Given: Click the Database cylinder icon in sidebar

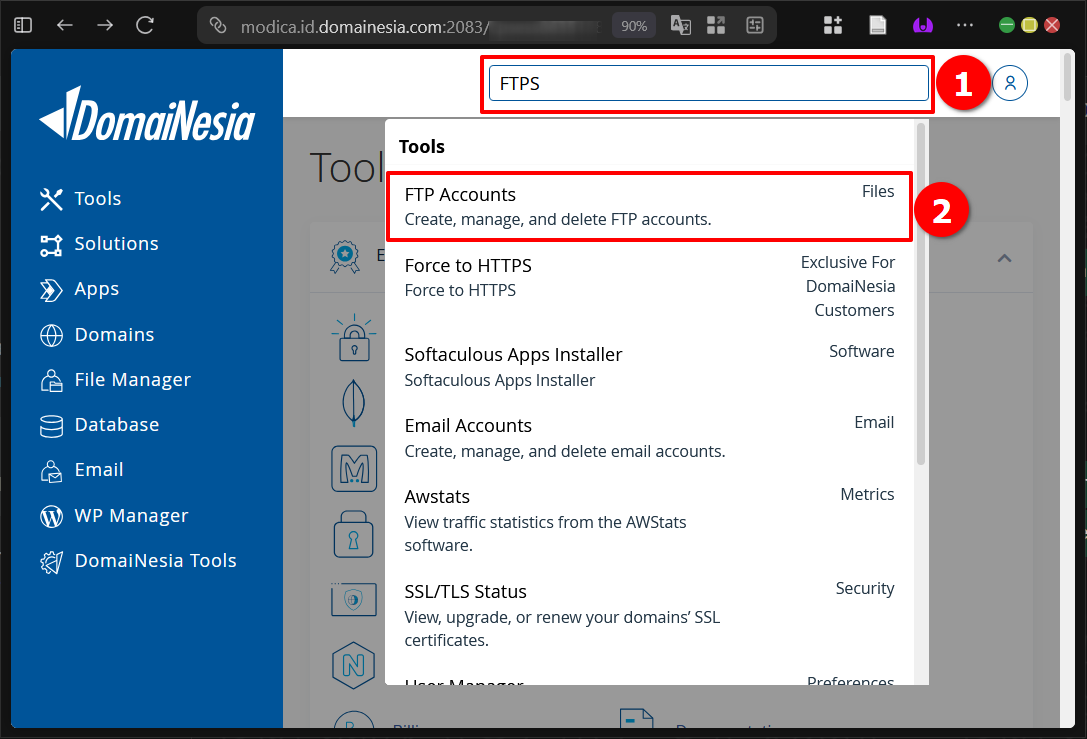Looking at the screenshot, I should click(49, 424).
